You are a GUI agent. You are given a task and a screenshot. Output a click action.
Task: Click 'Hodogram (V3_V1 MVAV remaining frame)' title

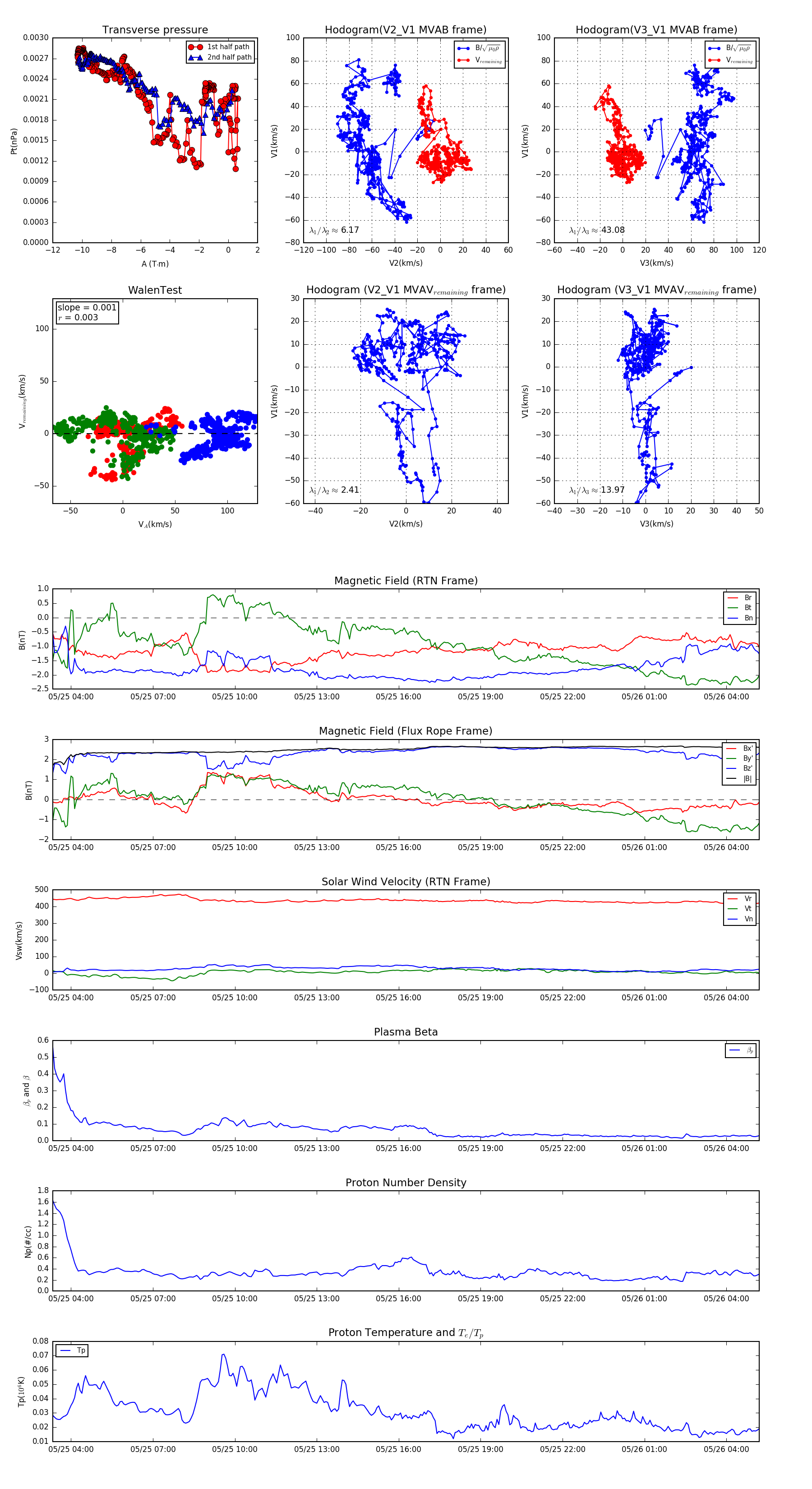point(656,290)
